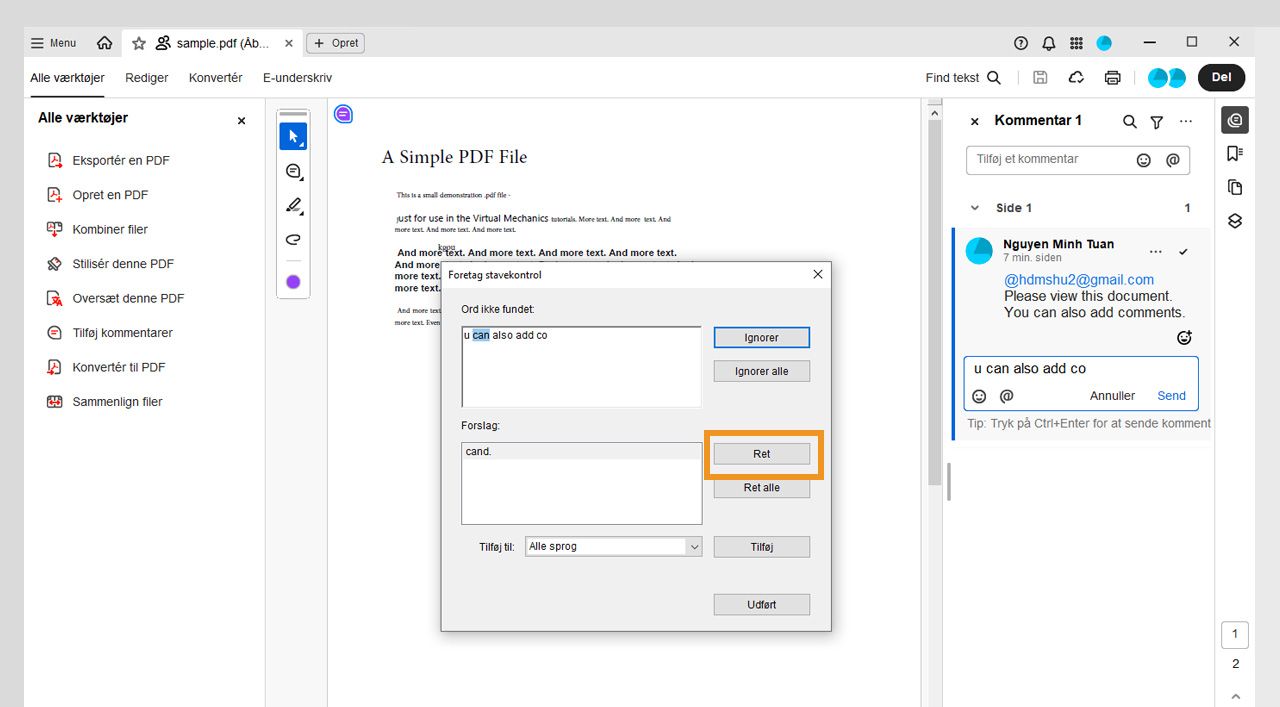Select Opret en PDF tool
The height and width of the screenshot is (707, 1280).
click(98, 195)
